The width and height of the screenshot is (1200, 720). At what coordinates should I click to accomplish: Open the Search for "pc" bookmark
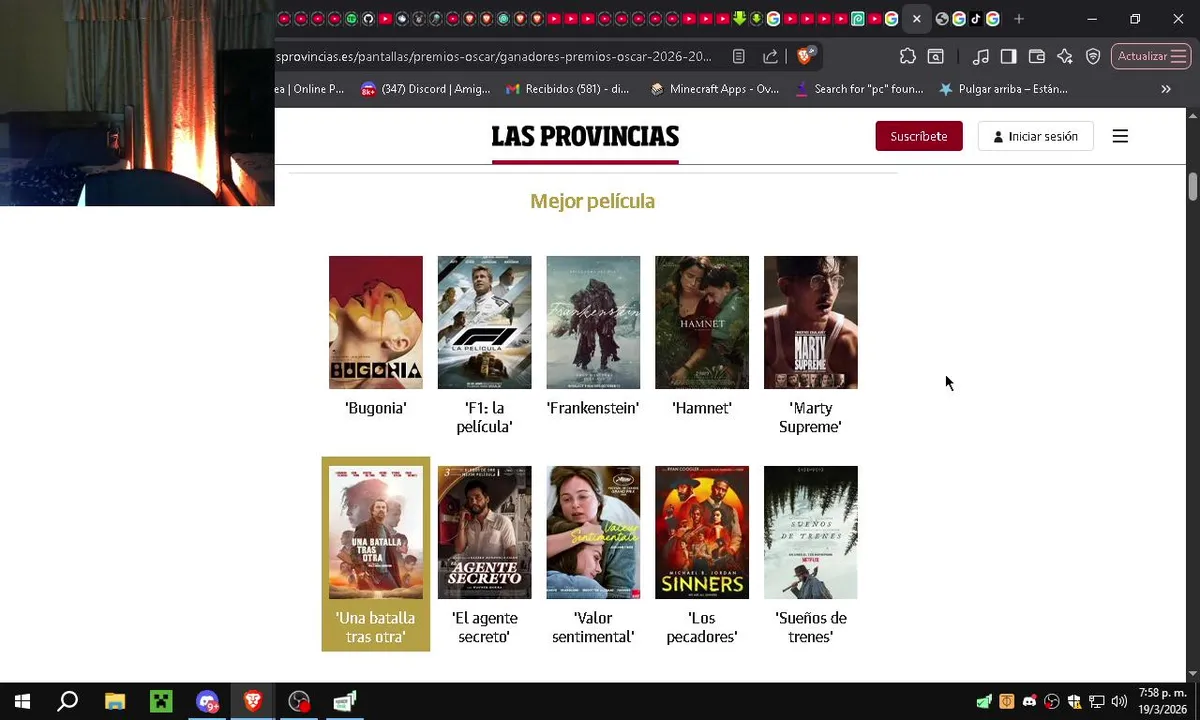859,89
